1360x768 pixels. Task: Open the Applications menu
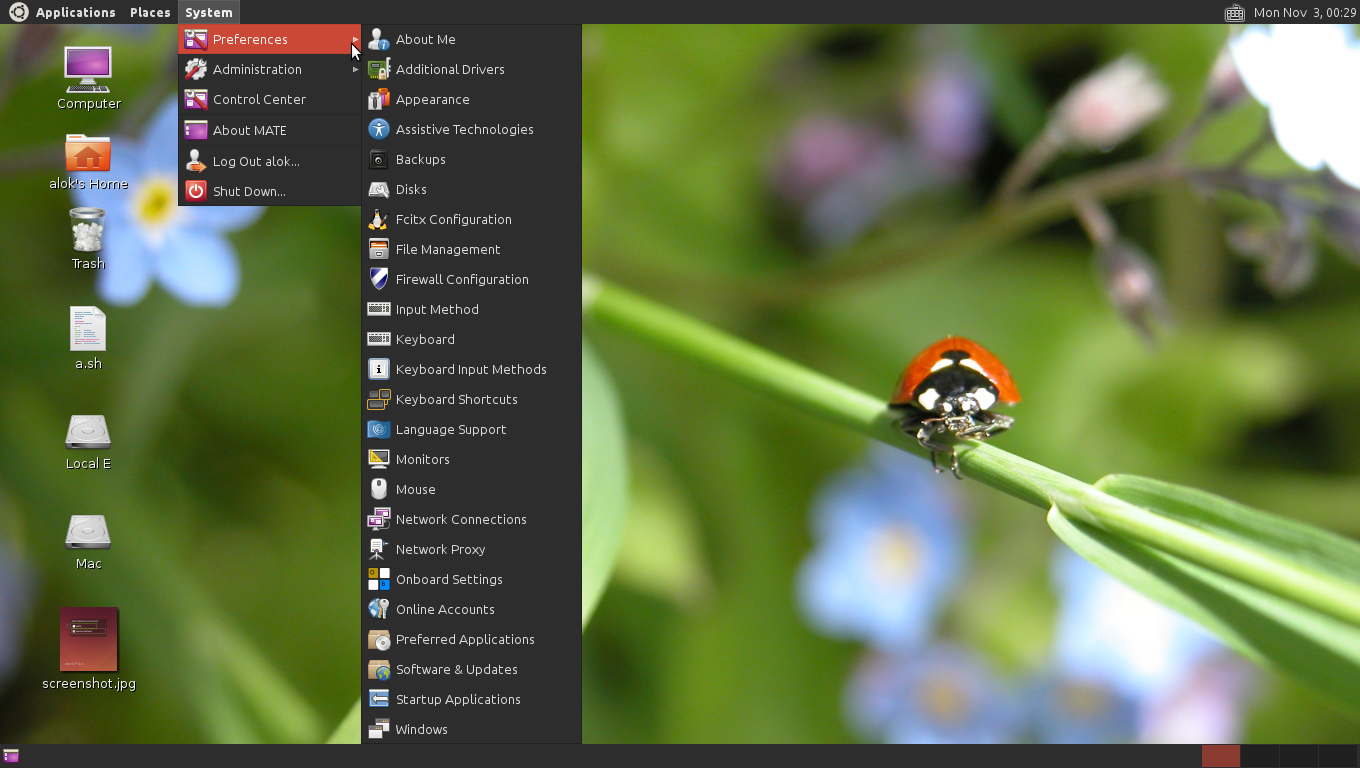click(x=75, y=13)
